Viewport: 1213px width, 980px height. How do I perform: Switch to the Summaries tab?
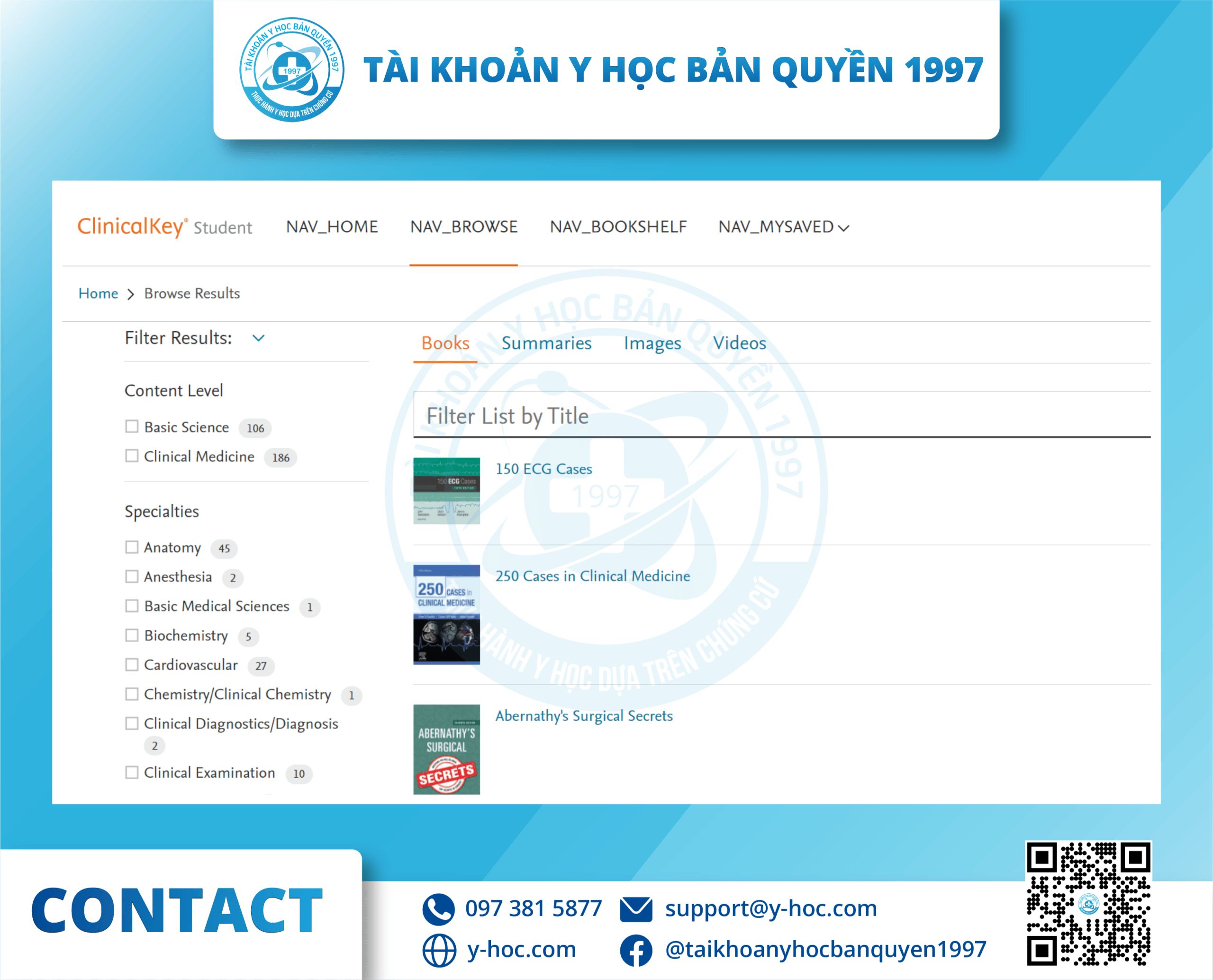(546, 343)
